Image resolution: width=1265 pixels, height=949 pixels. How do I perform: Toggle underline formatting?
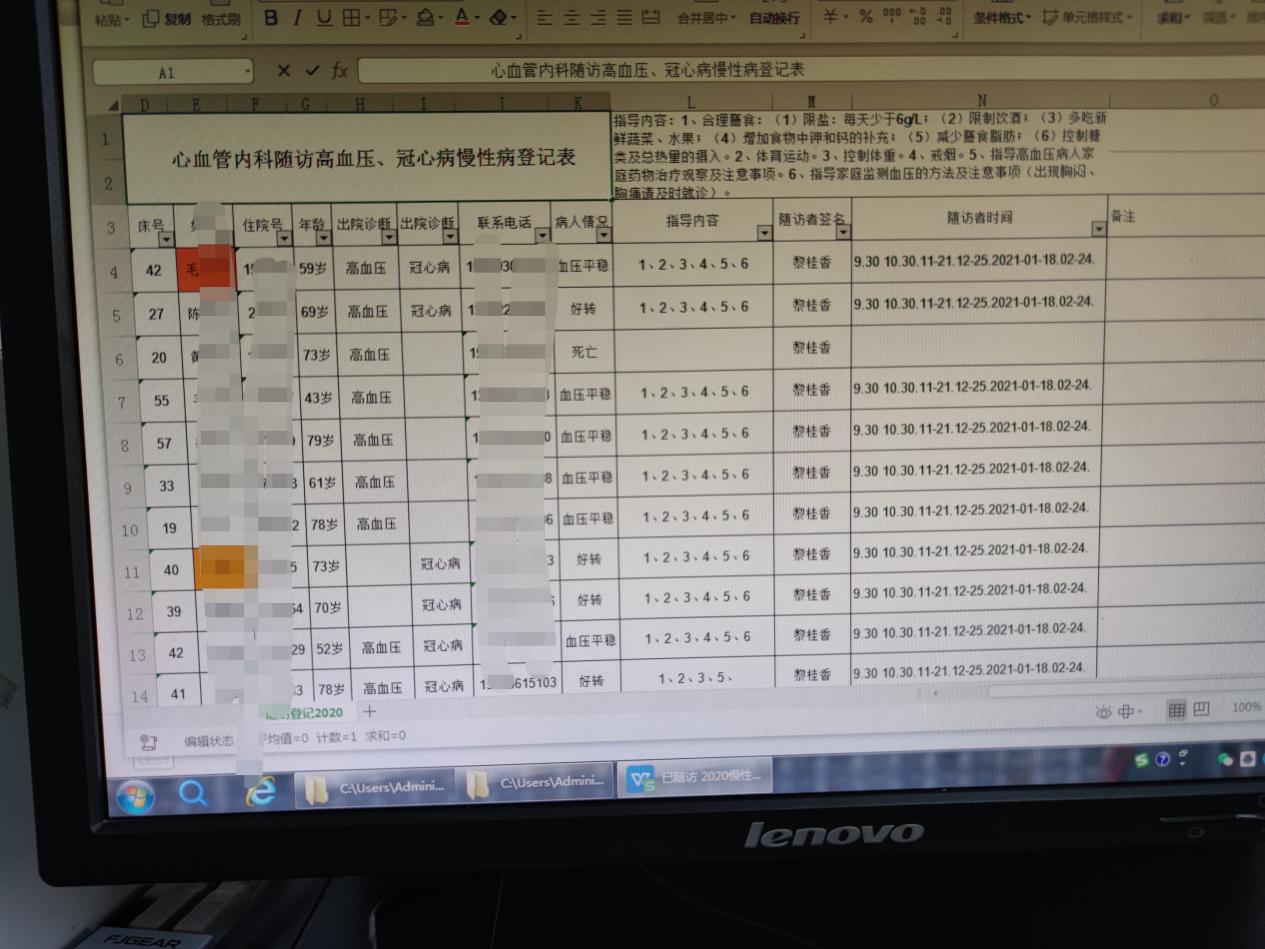click(x=324, y=18)
